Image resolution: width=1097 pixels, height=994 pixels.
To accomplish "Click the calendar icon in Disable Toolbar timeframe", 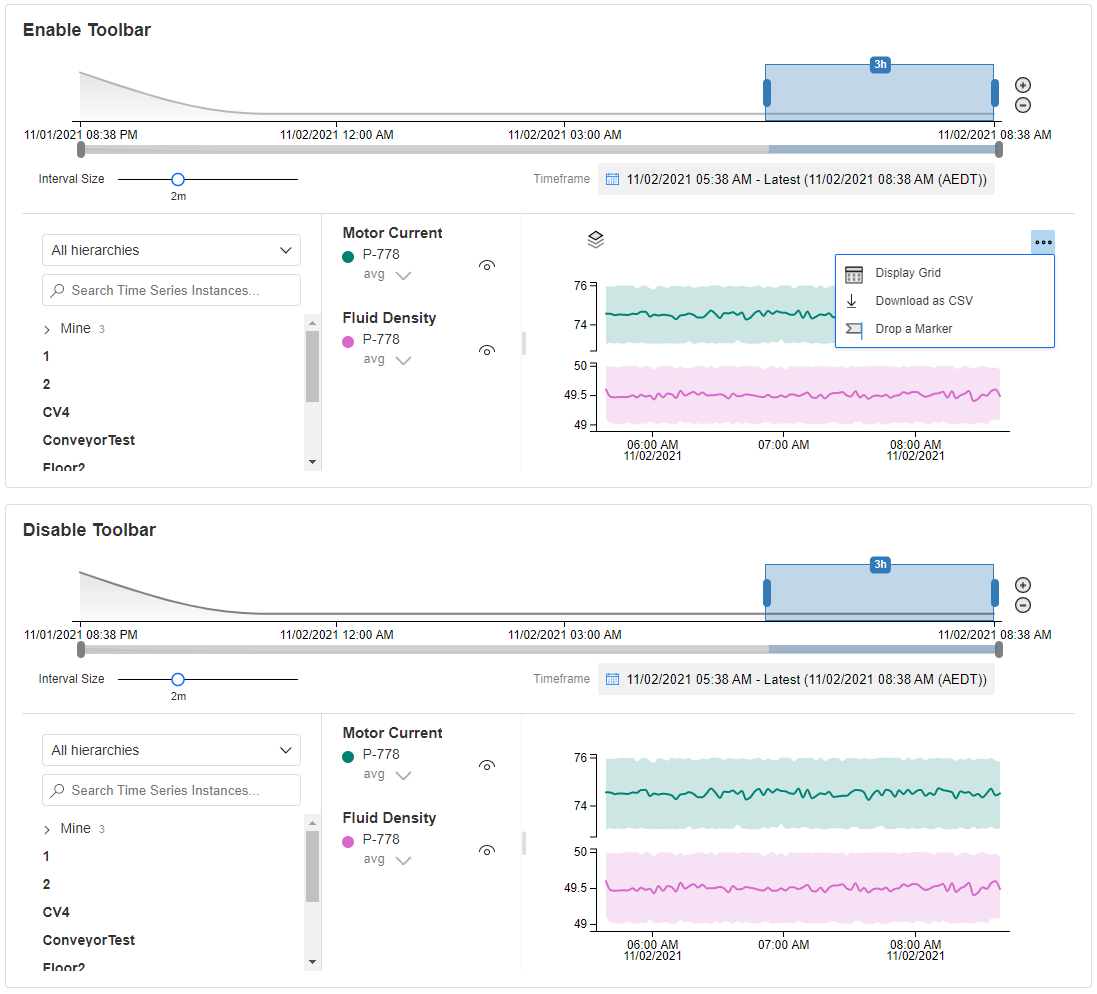I will tap(612, 679).
